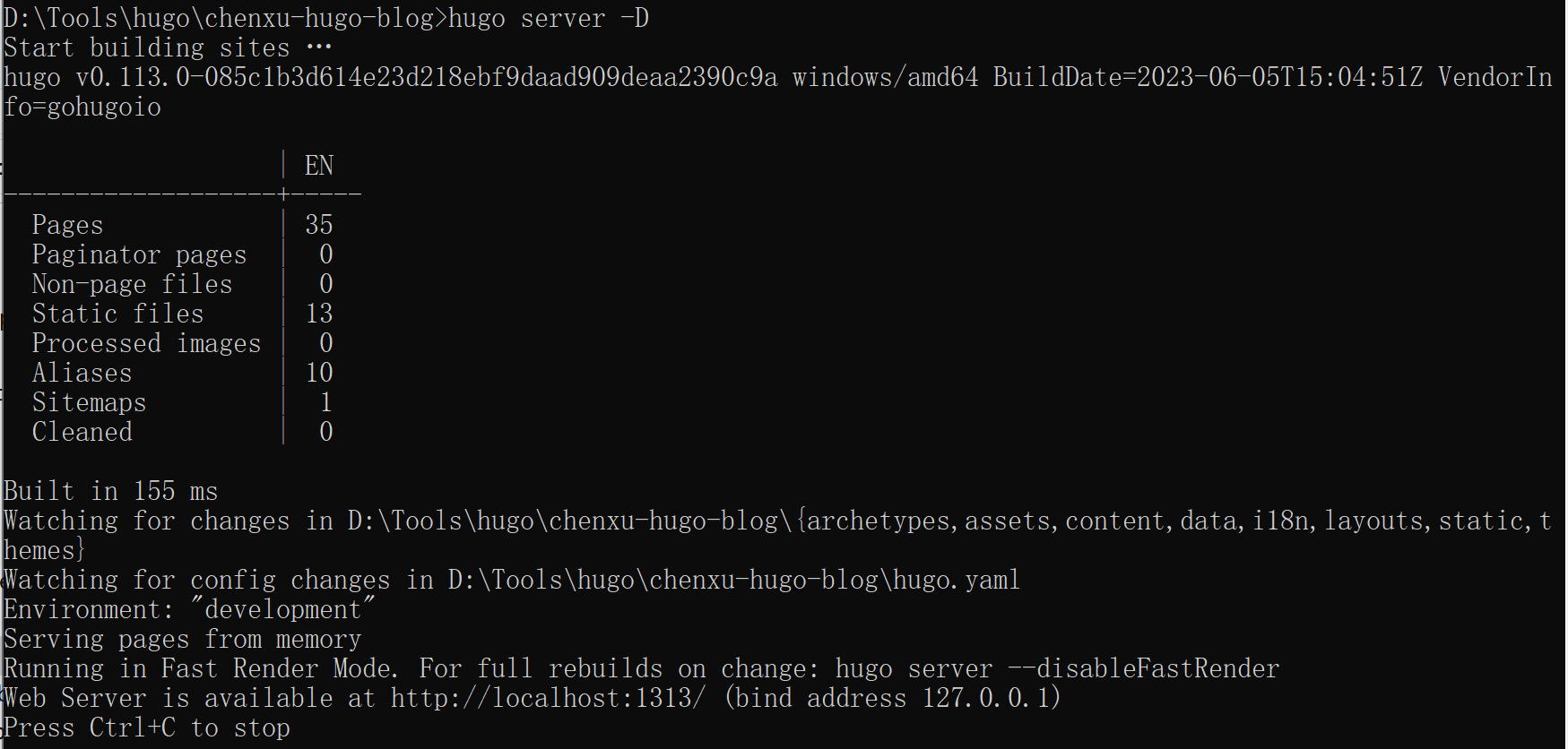Click the 'Cleaned' row label
Screen dimensions: 1568x749
(82, 432)
